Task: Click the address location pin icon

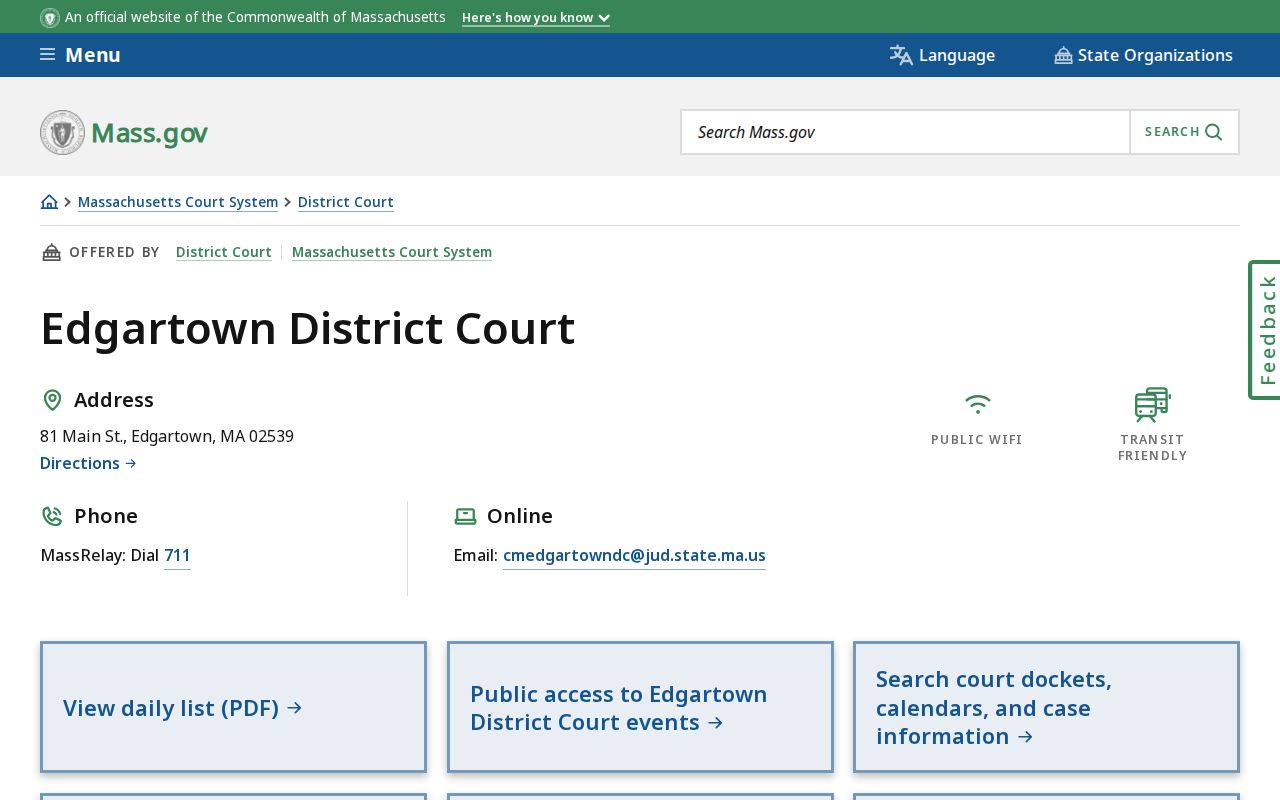Action: coord(52,400)
